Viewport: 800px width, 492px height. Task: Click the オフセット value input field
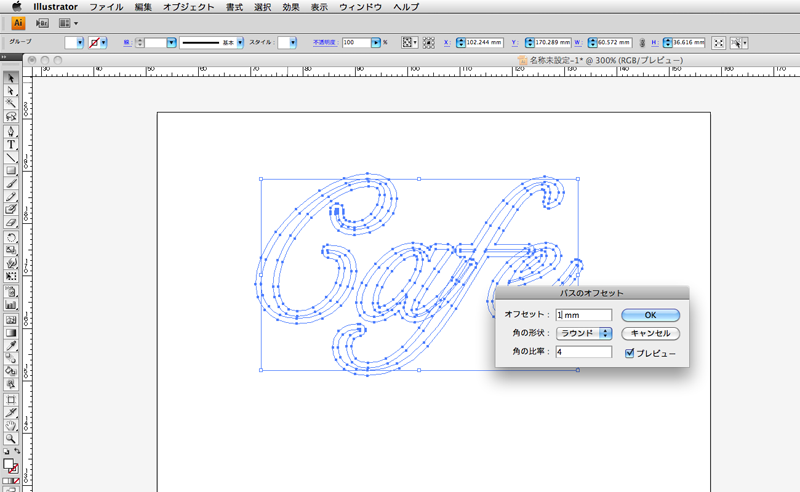(584, 315)
